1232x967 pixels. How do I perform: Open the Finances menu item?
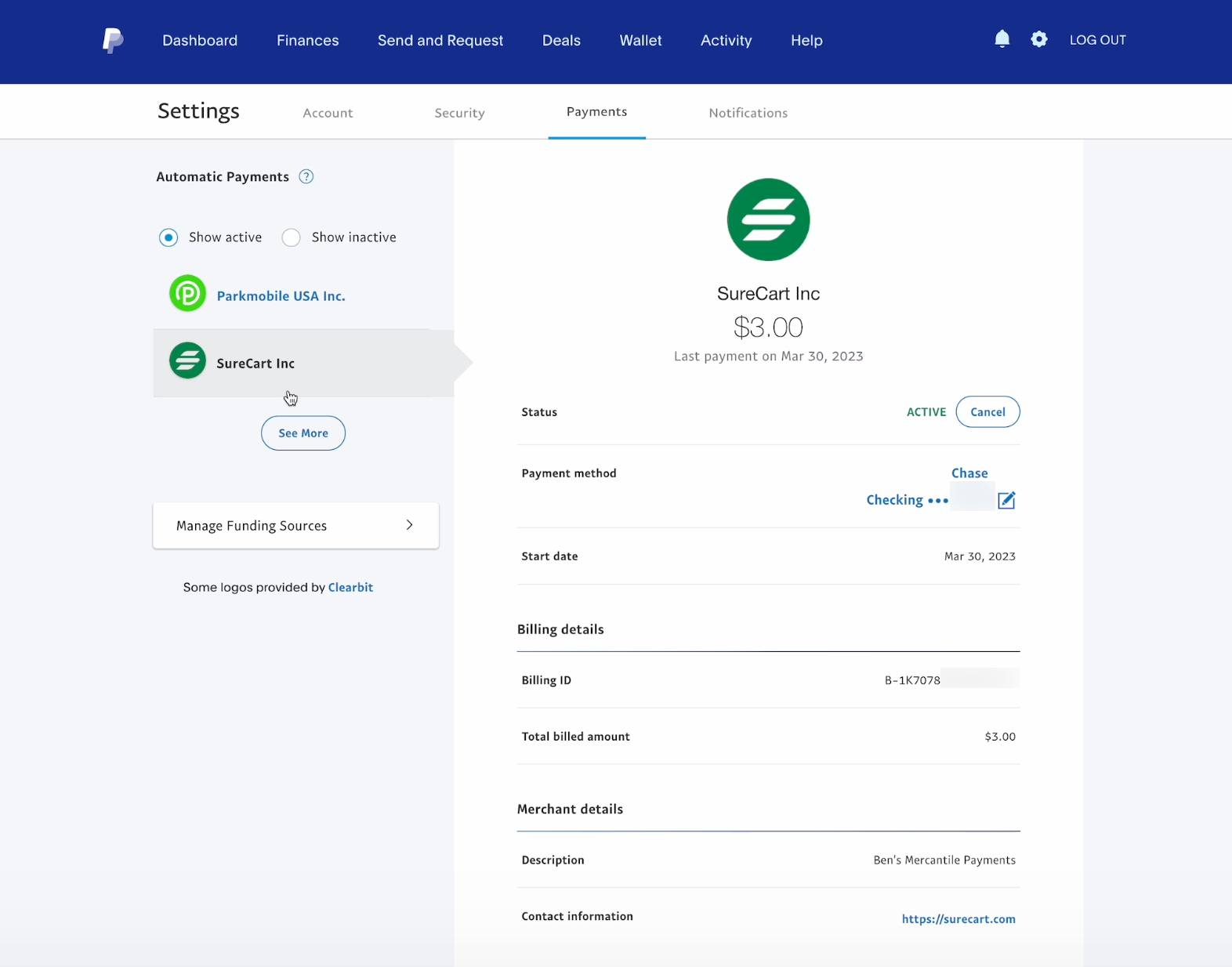[308, 40]
